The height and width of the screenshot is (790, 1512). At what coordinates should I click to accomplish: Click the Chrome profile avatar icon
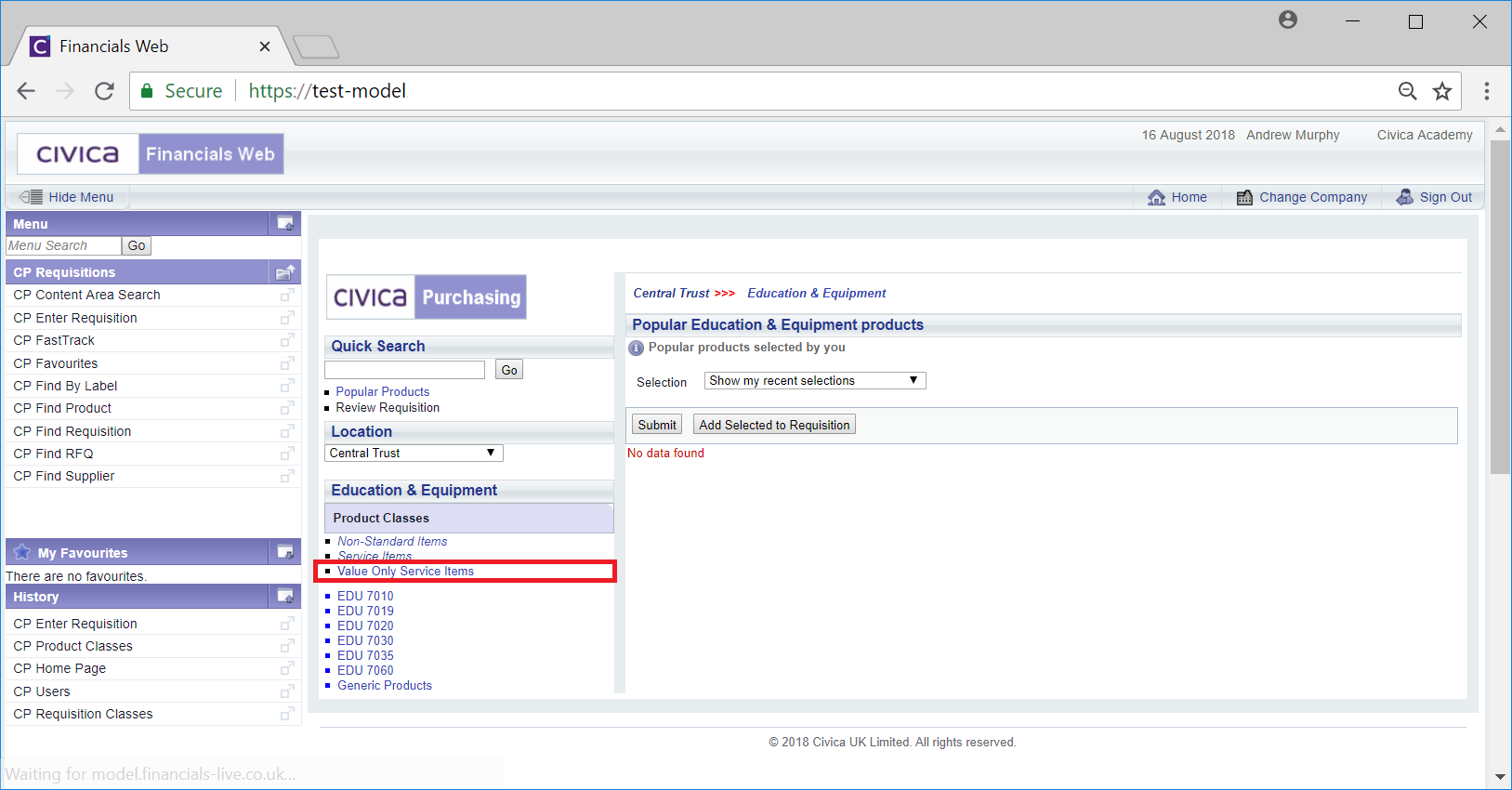tap(1288, 20)
